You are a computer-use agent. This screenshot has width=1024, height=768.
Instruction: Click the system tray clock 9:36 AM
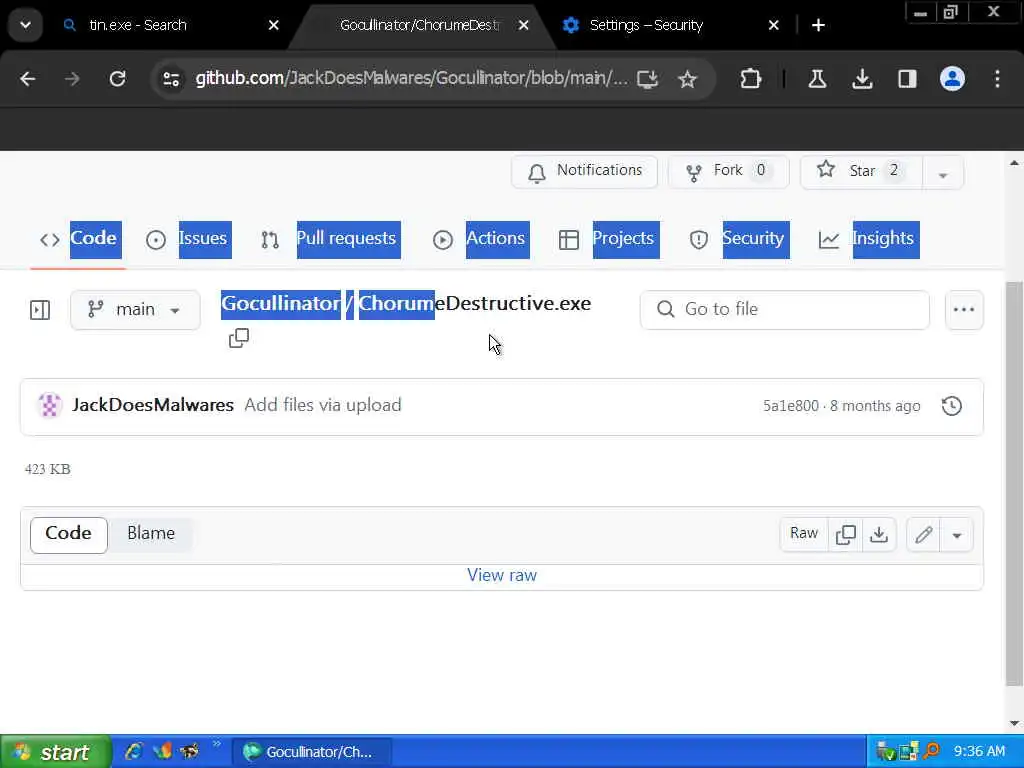pos(979,752)
